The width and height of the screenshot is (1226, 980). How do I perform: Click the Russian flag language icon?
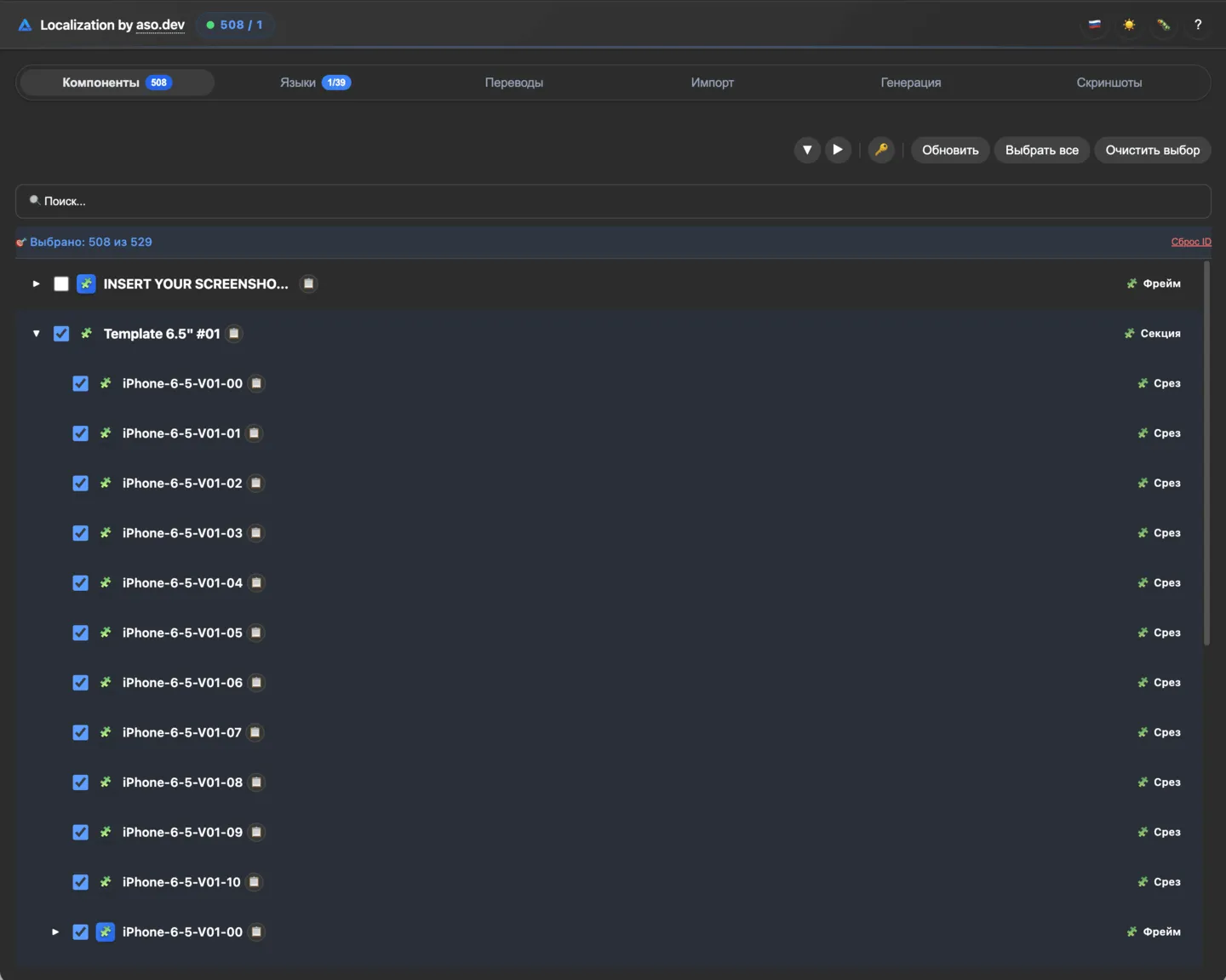[1094, 25]
